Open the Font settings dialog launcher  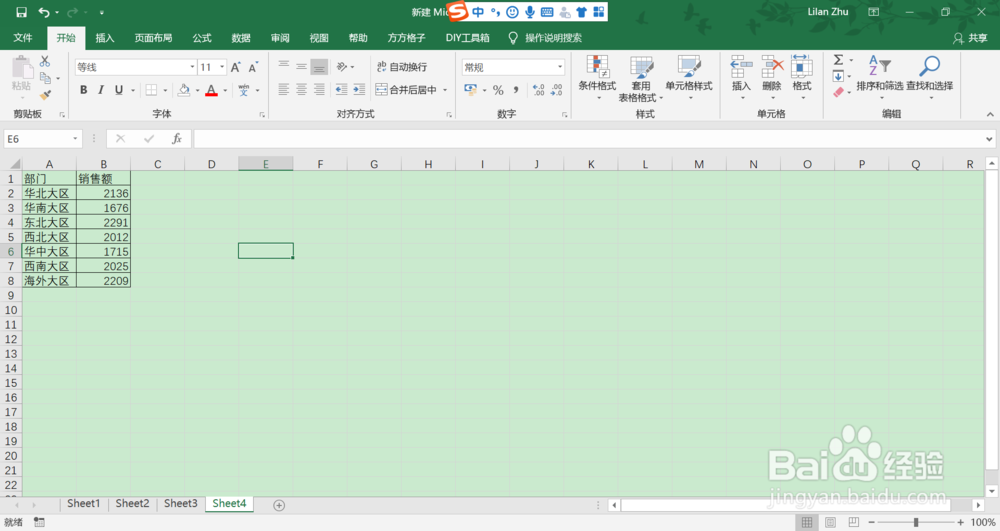click(x=262, y=115)
